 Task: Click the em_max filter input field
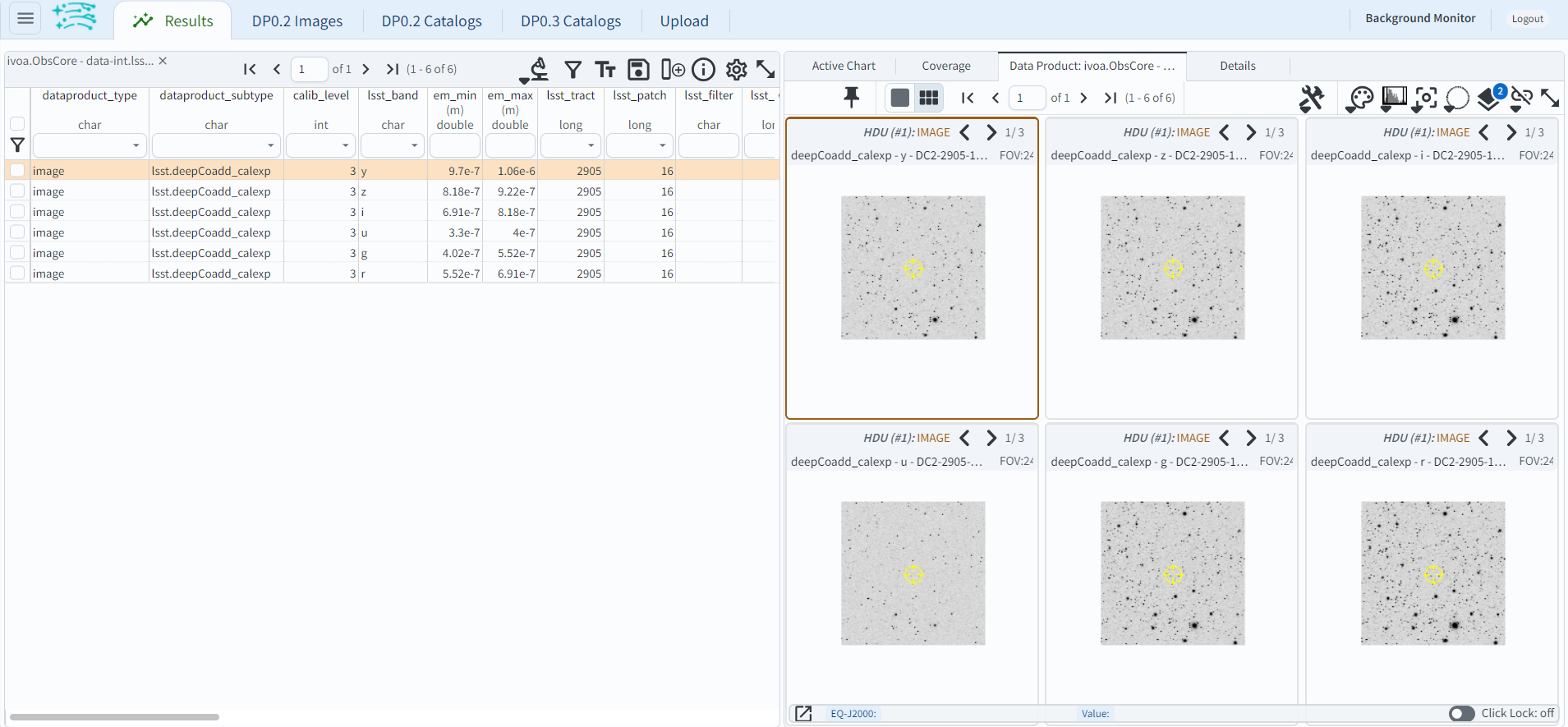point(510,145)
